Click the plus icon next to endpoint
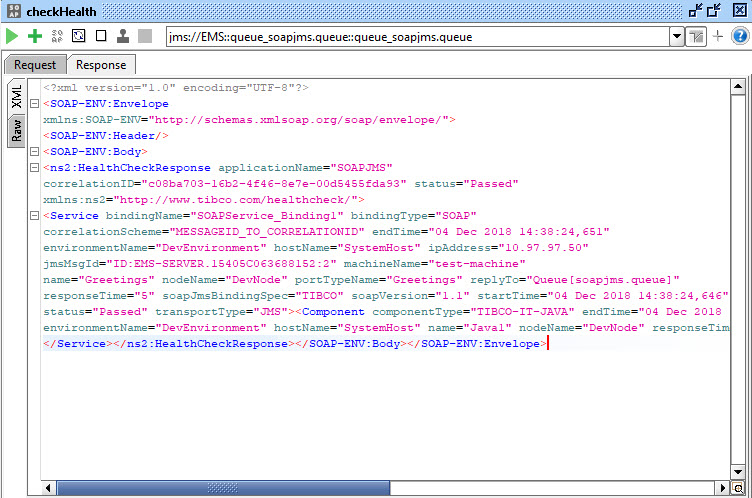The image size is (752, 498). point(717,36)
